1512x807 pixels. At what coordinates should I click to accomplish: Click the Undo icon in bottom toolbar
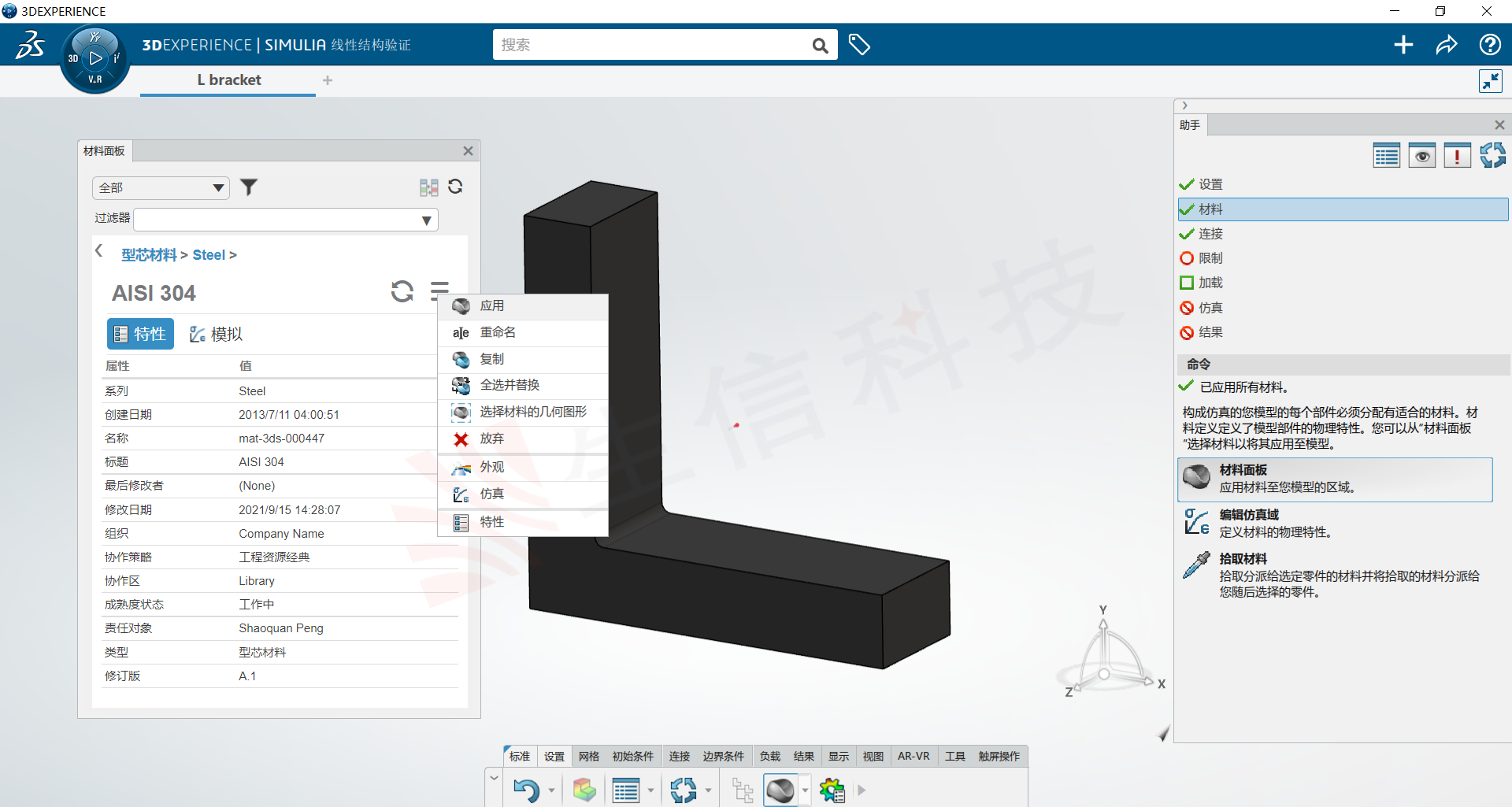[x=526, y=790]
